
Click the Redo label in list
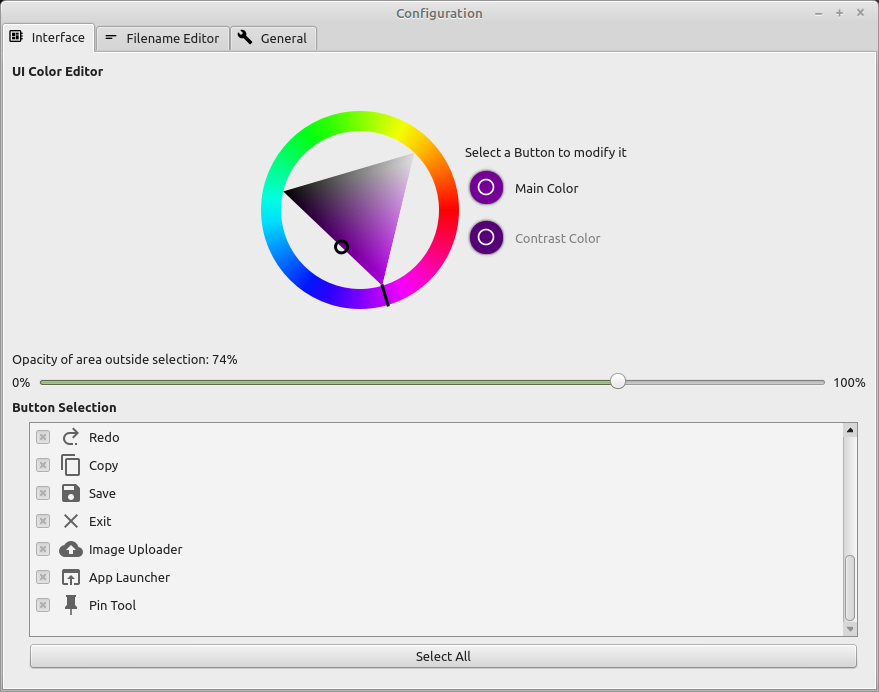104,437
